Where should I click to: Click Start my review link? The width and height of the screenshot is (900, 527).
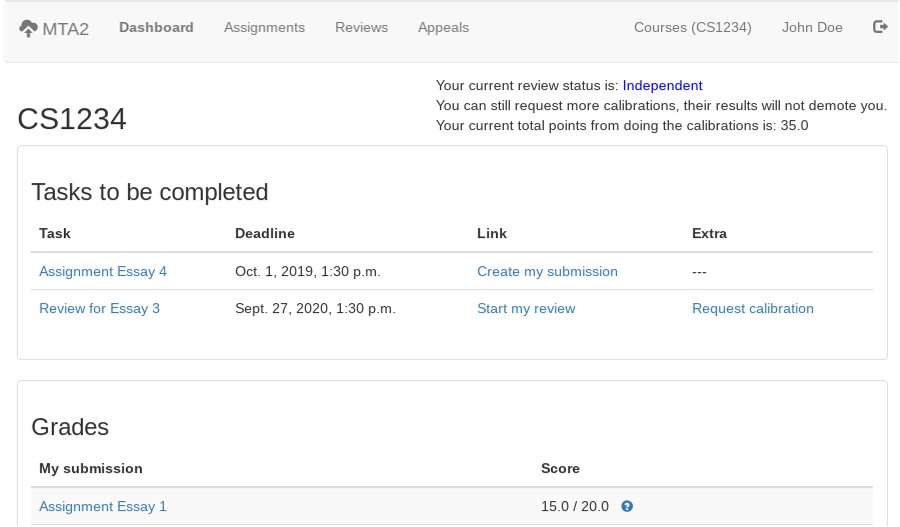point(526,308)
